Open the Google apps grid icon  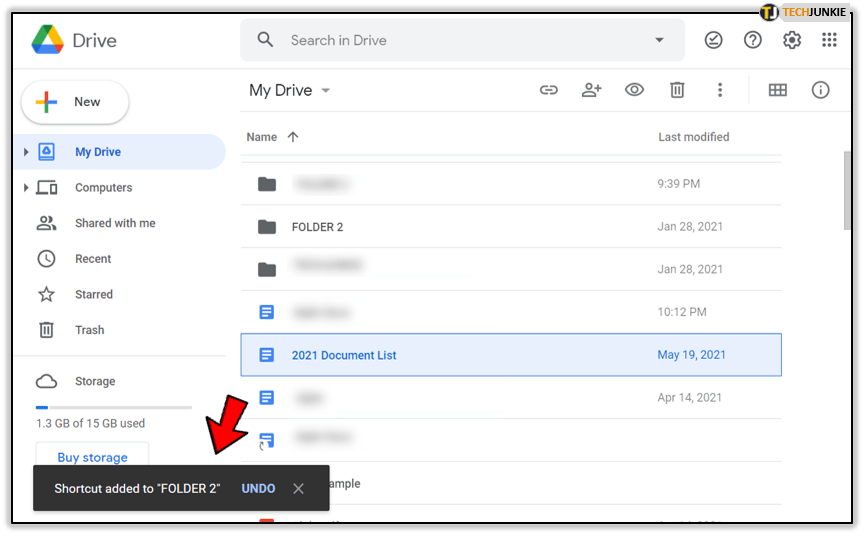click(x=829, y=40)
